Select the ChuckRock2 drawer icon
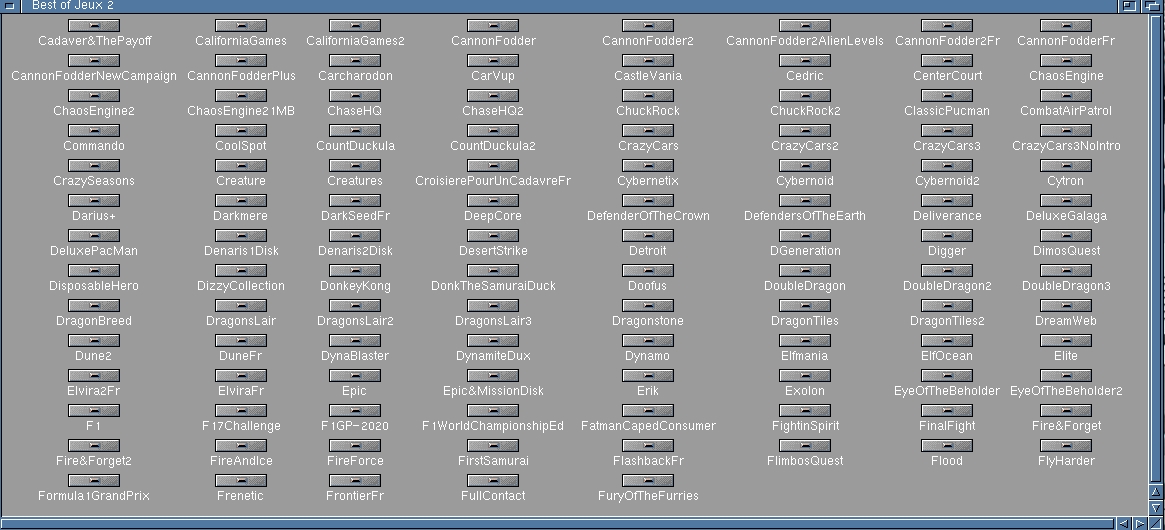The image size is (1165, 530). coord(805,95)
